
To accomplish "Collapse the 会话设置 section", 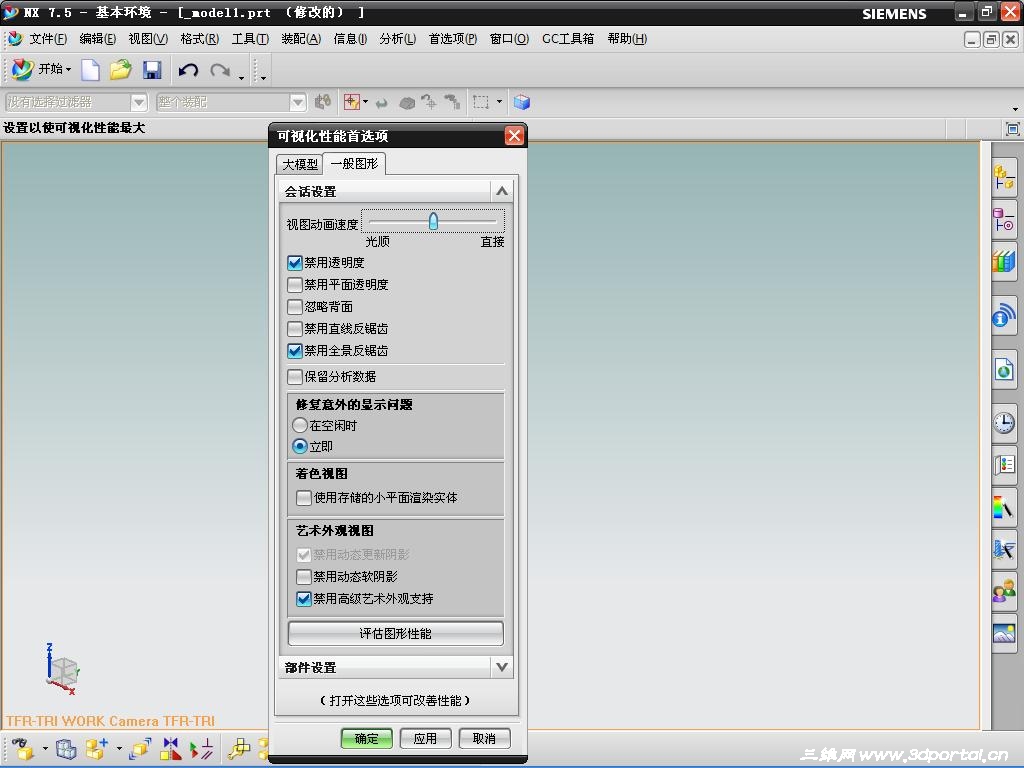I will (x=502, y=191).
